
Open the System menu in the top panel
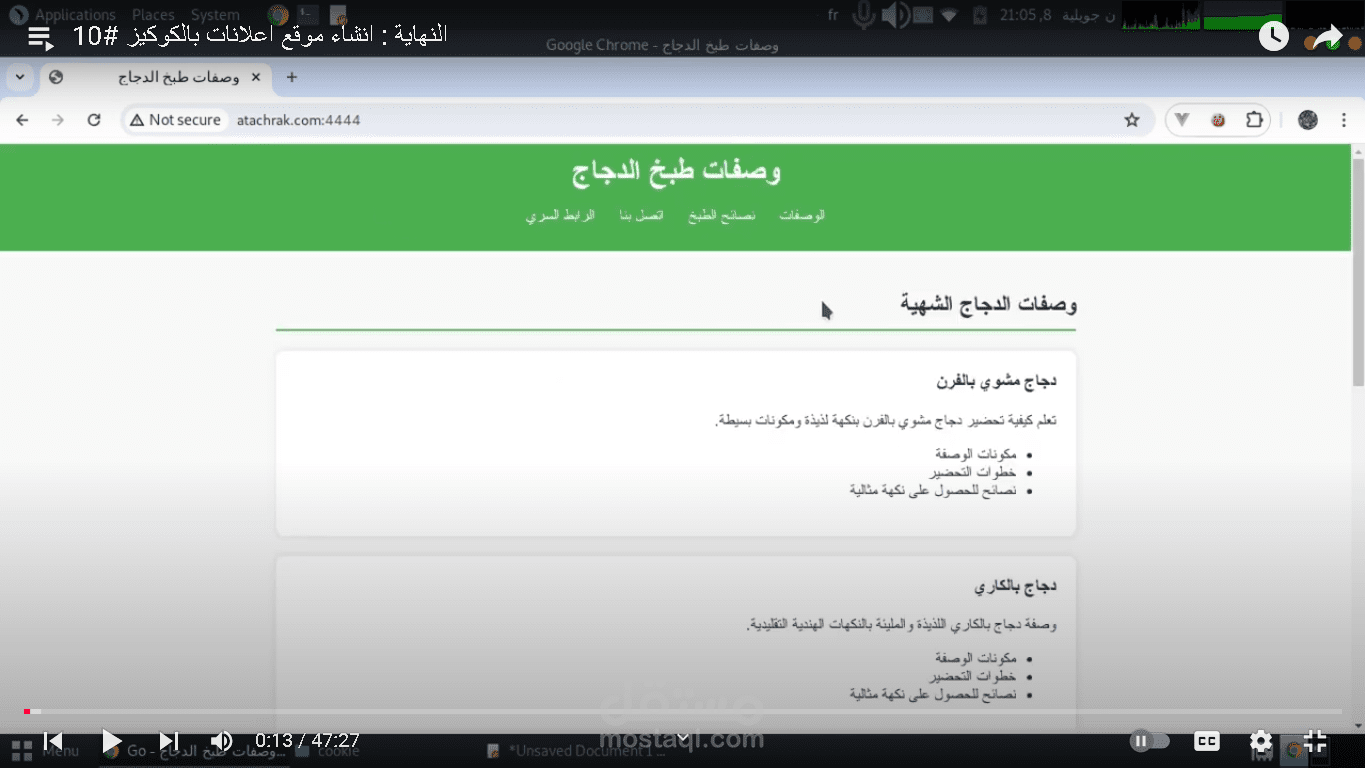point(214,15)
